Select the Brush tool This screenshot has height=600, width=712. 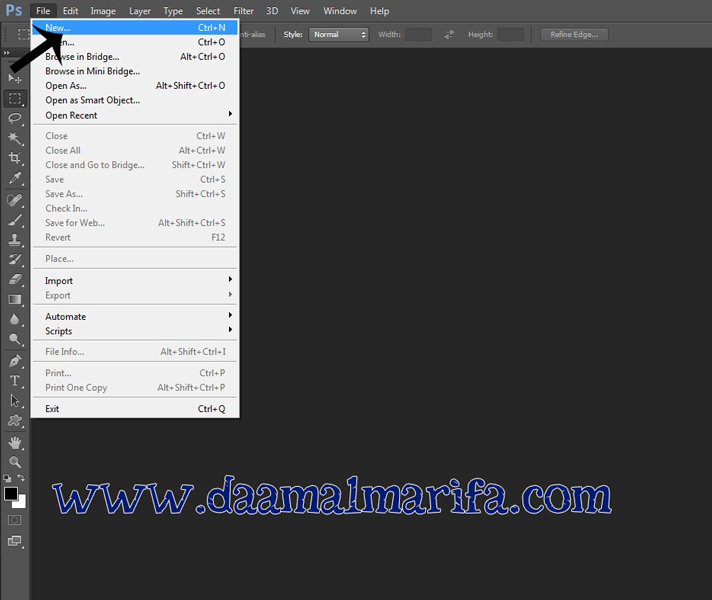point(15,220)
